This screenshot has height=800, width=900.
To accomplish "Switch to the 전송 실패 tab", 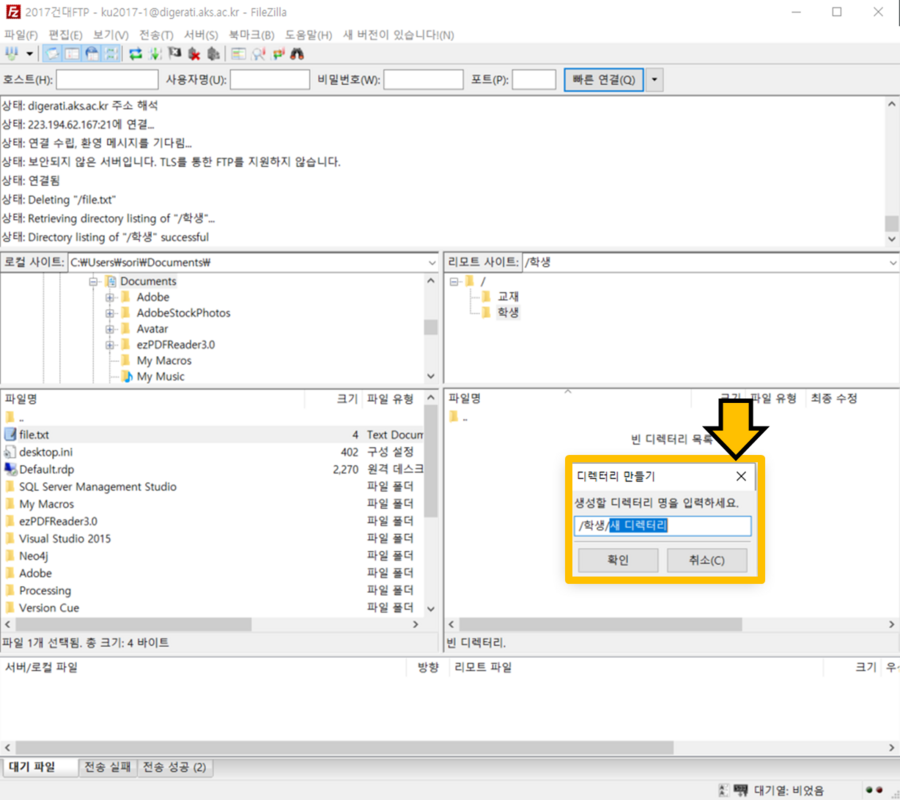I will pos(107,767).
